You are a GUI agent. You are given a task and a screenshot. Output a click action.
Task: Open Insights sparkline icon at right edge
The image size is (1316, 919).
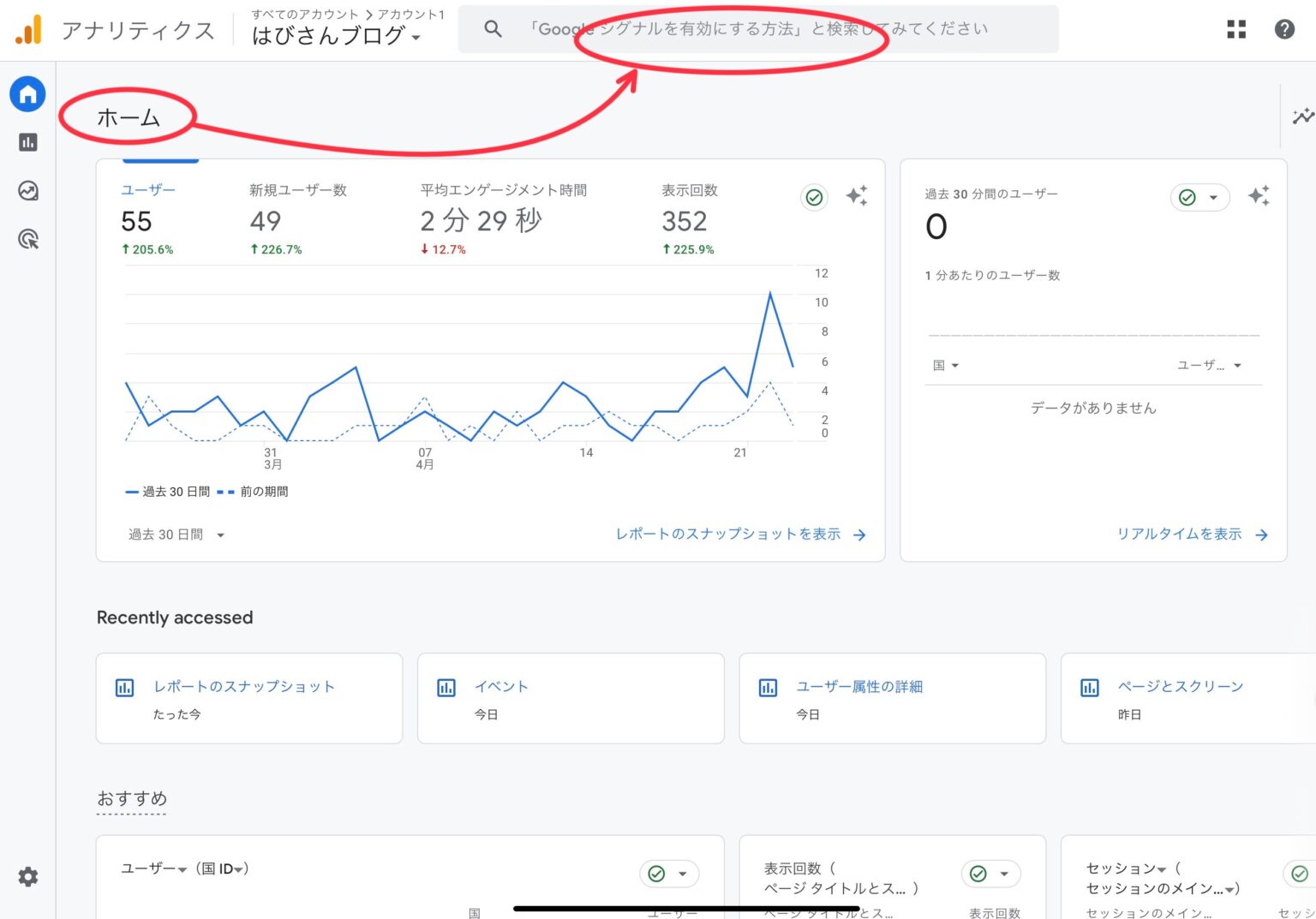[1302, 116]
